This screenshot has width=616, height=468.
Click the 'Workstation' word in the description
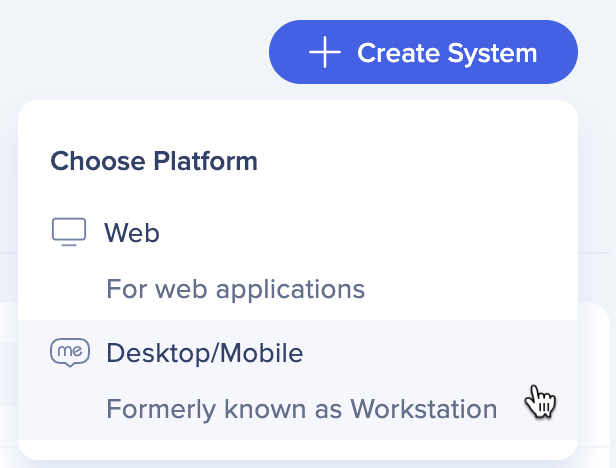tap(424, 409)
